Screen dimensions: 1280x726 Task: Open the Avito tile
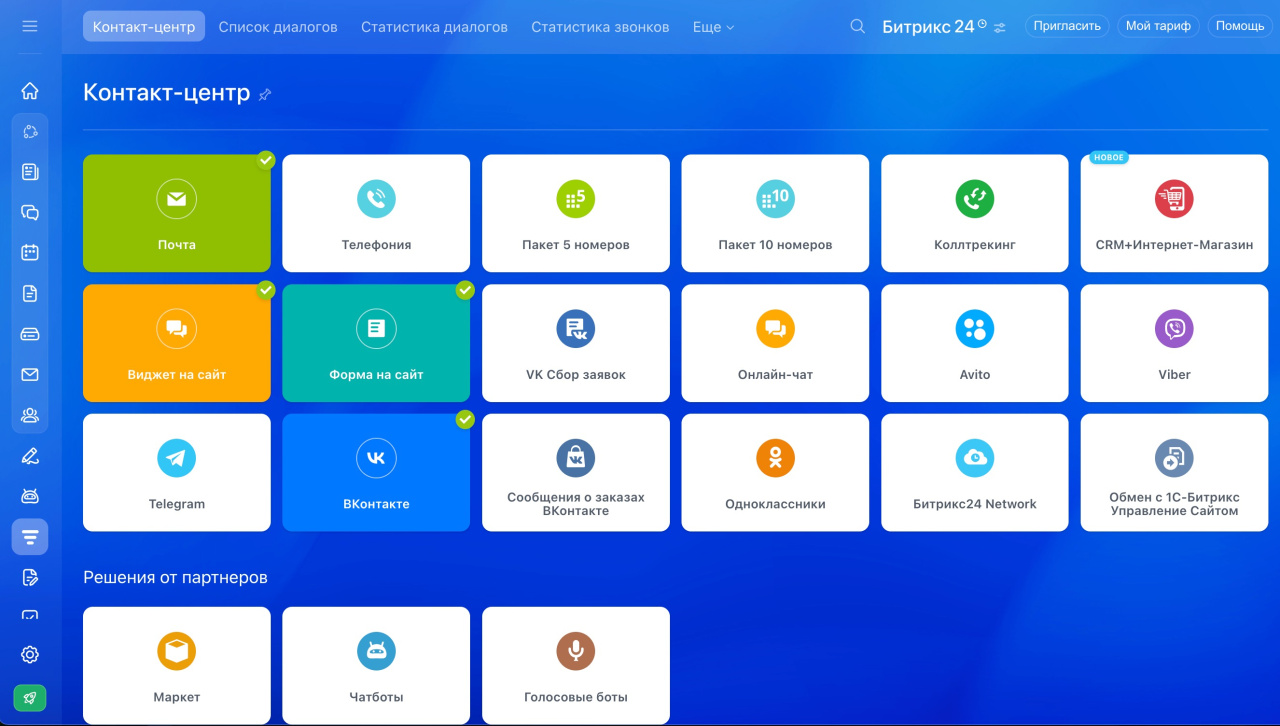coord(975,343)
